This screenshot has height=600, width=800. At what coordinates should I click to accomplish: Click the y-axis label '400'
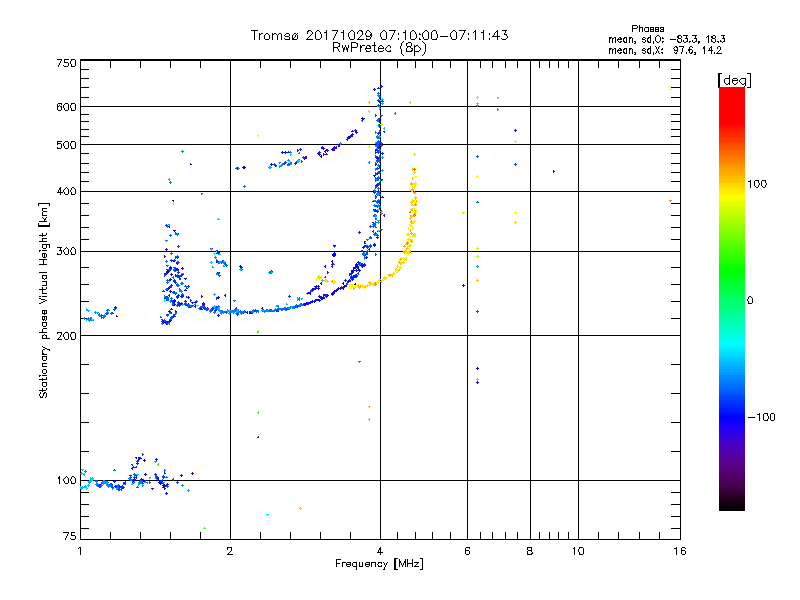(x=66, y=191)
